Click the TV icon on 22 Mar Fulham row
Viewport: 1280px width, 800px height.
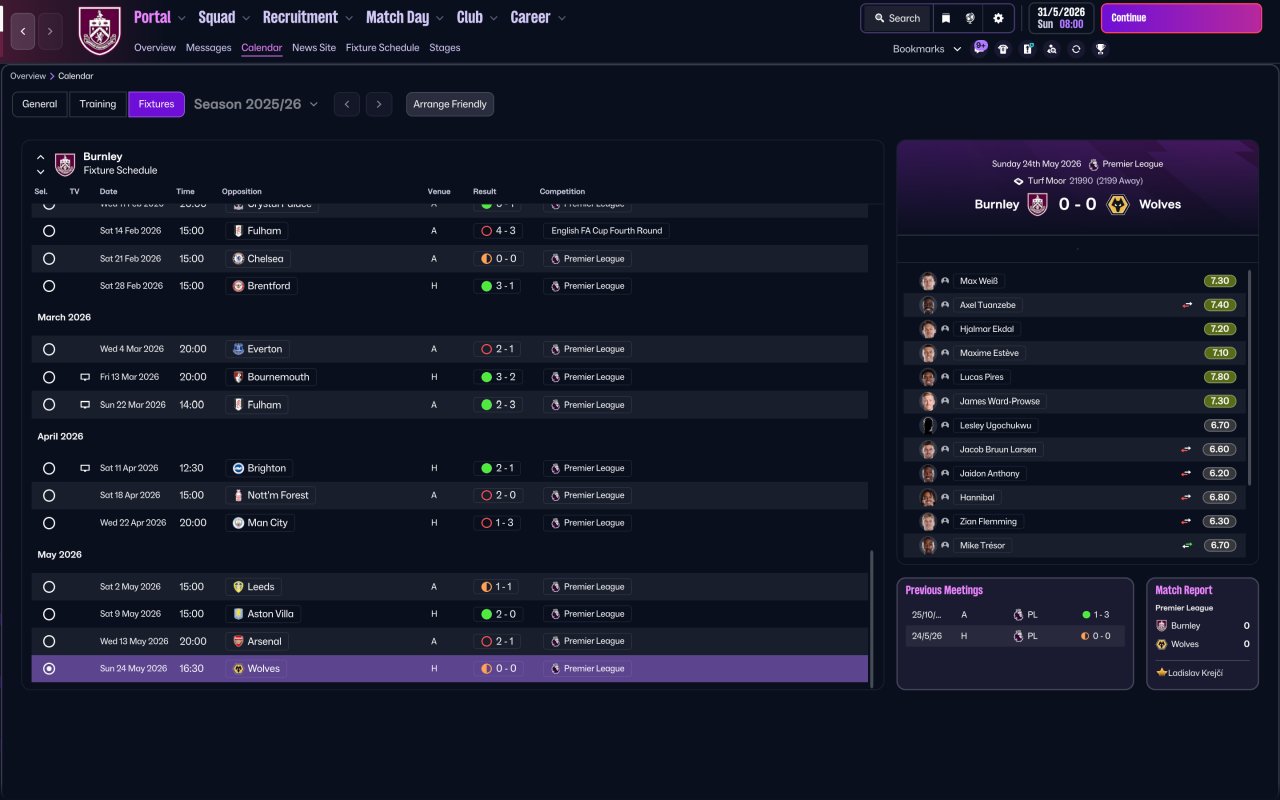coord(85,405)
